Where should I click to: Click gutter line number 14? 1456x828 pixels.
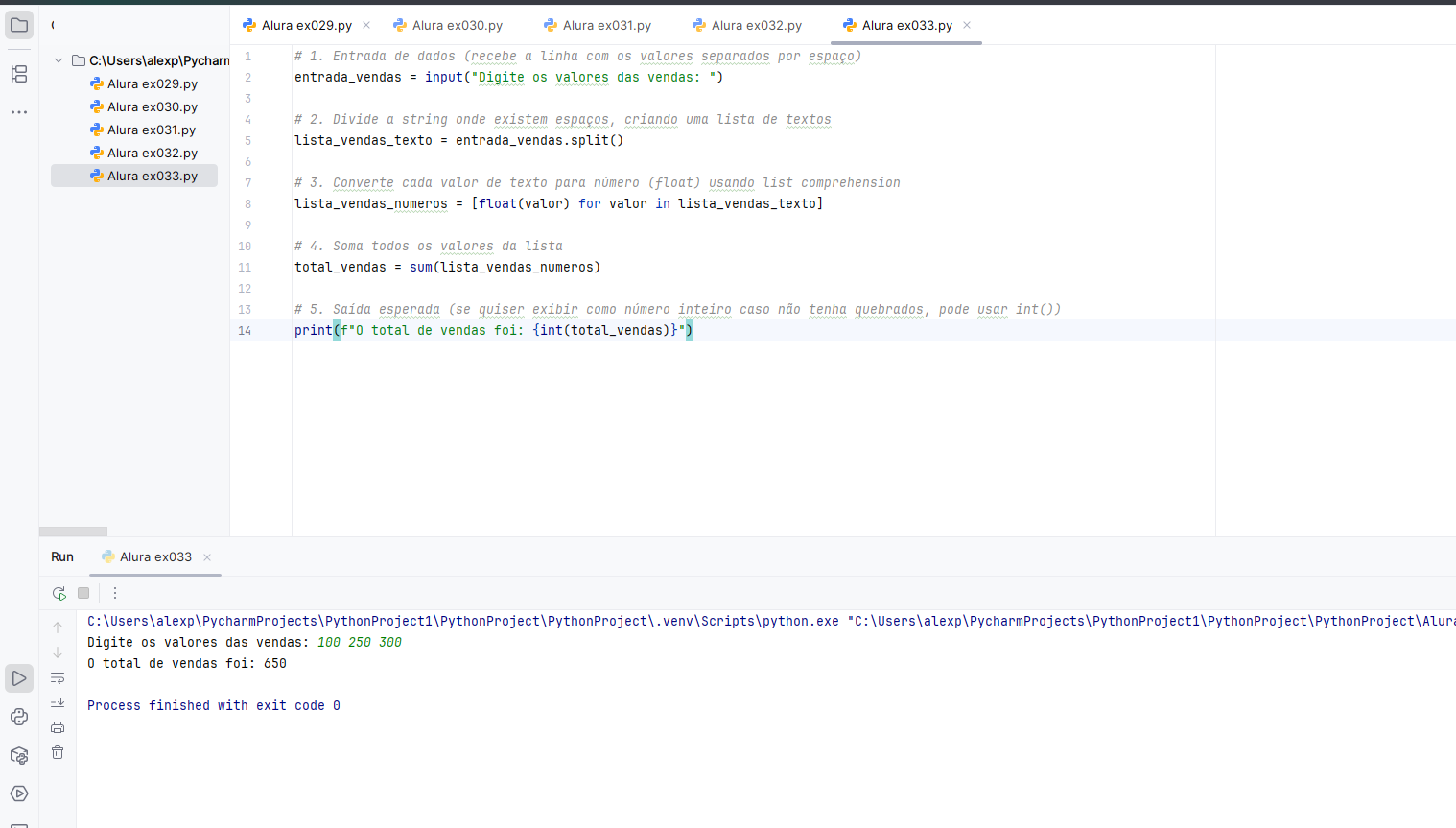coord(245,331)
